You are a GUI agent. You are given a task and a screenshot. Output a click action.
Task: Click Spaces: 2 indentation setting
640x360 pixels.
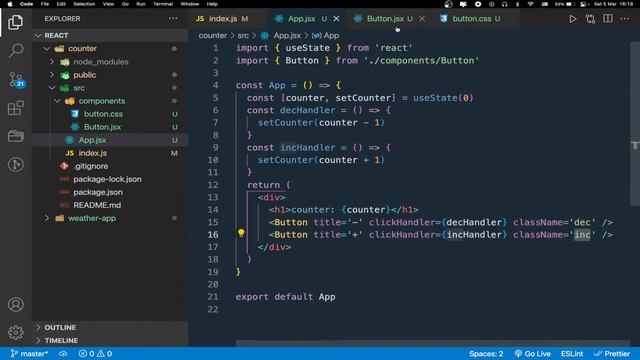pyautogui.click(x=486, y=353)
